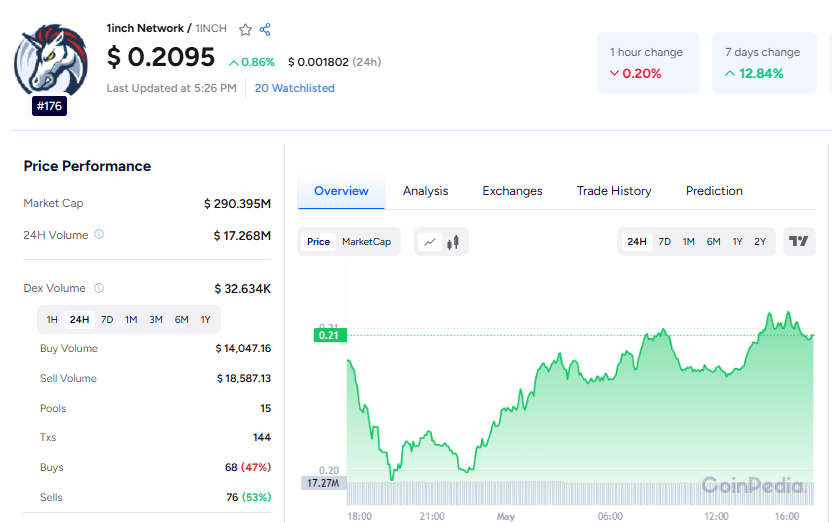The image size is (832, 523).
Task: Open info icon next to Dex Volume
Action: (99, 288)
